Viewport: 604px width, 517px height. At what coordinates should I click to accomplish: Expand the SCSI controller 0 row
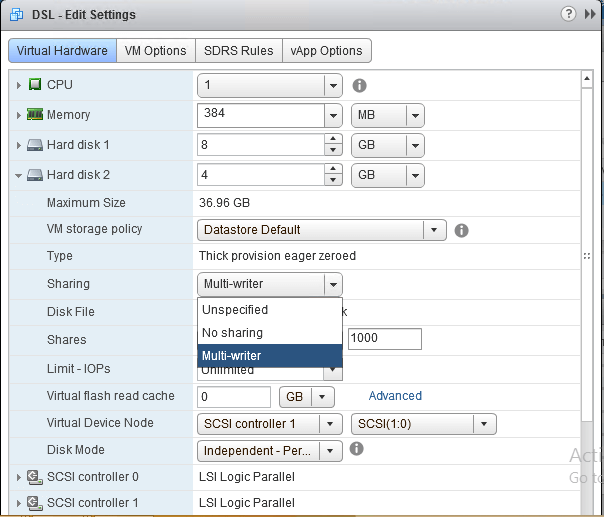click(x=19, y=477)
